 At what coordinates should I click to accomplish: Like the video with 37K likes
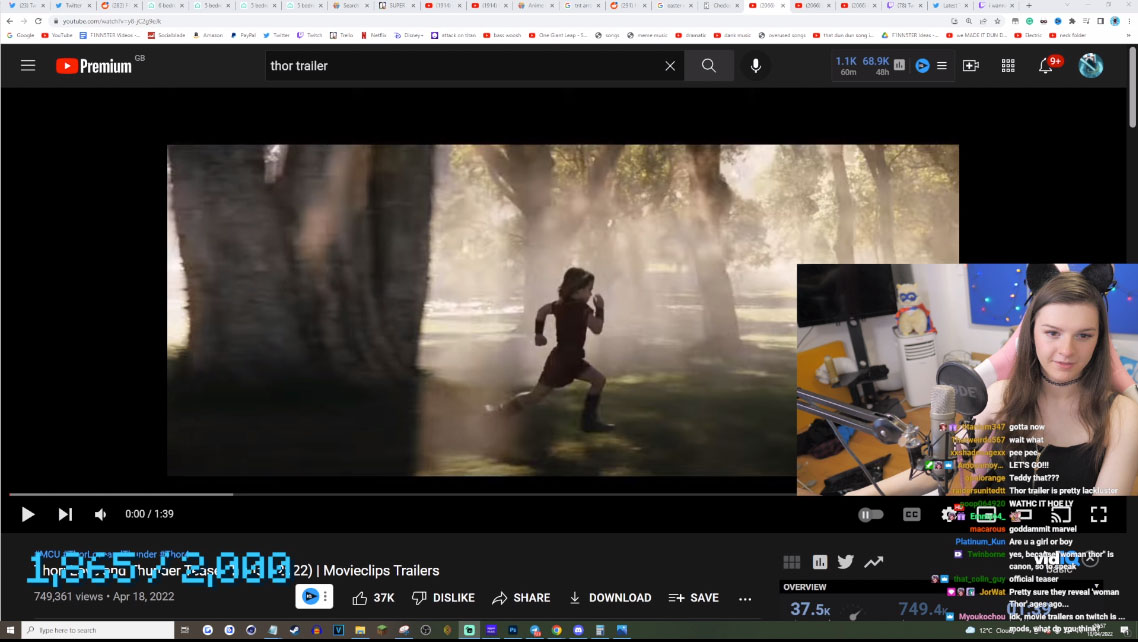[373, 598]
